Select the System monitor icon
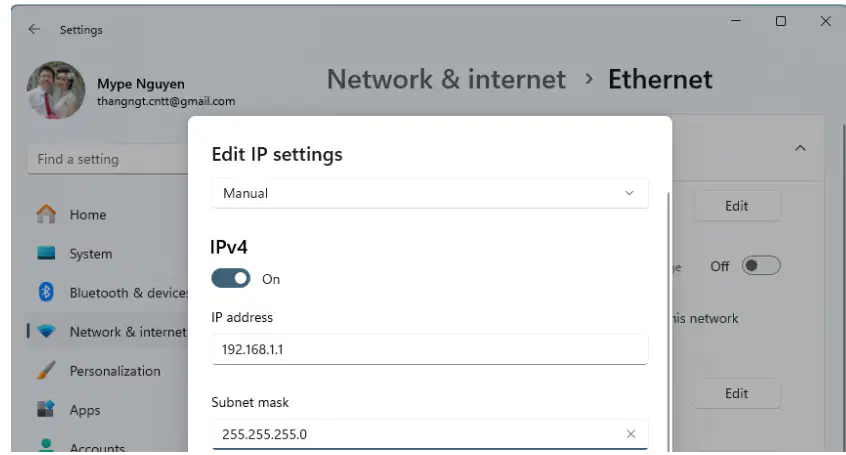The image size is (846, 455). [46, 253]
